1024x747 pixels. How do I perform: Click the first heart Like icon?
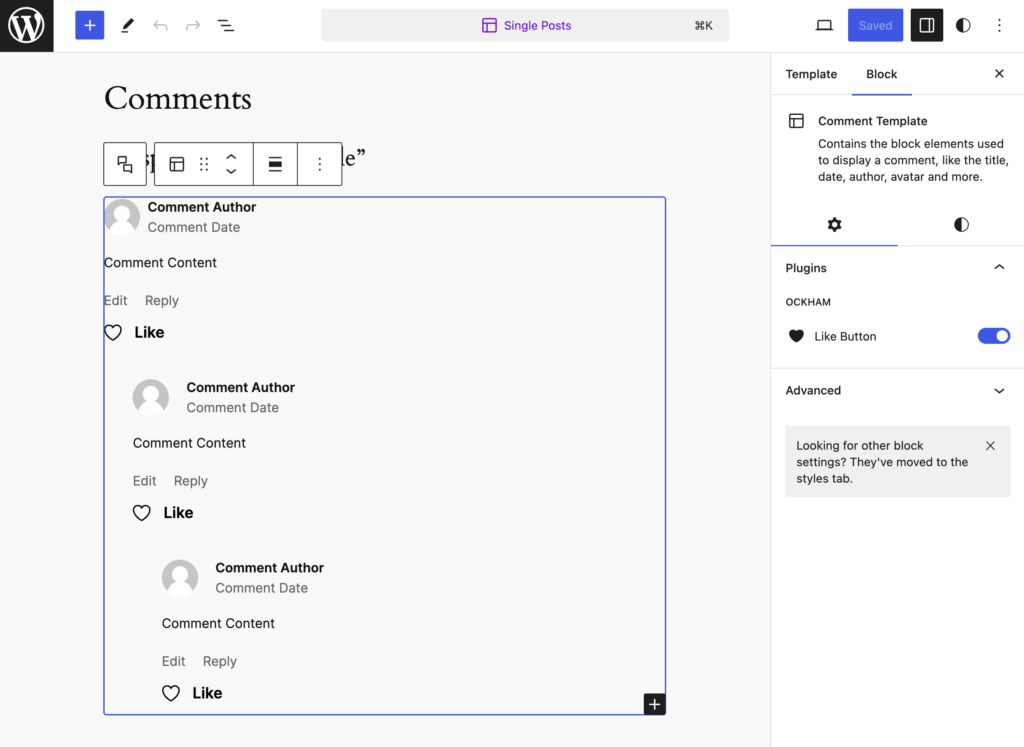(x=113, y=333)
